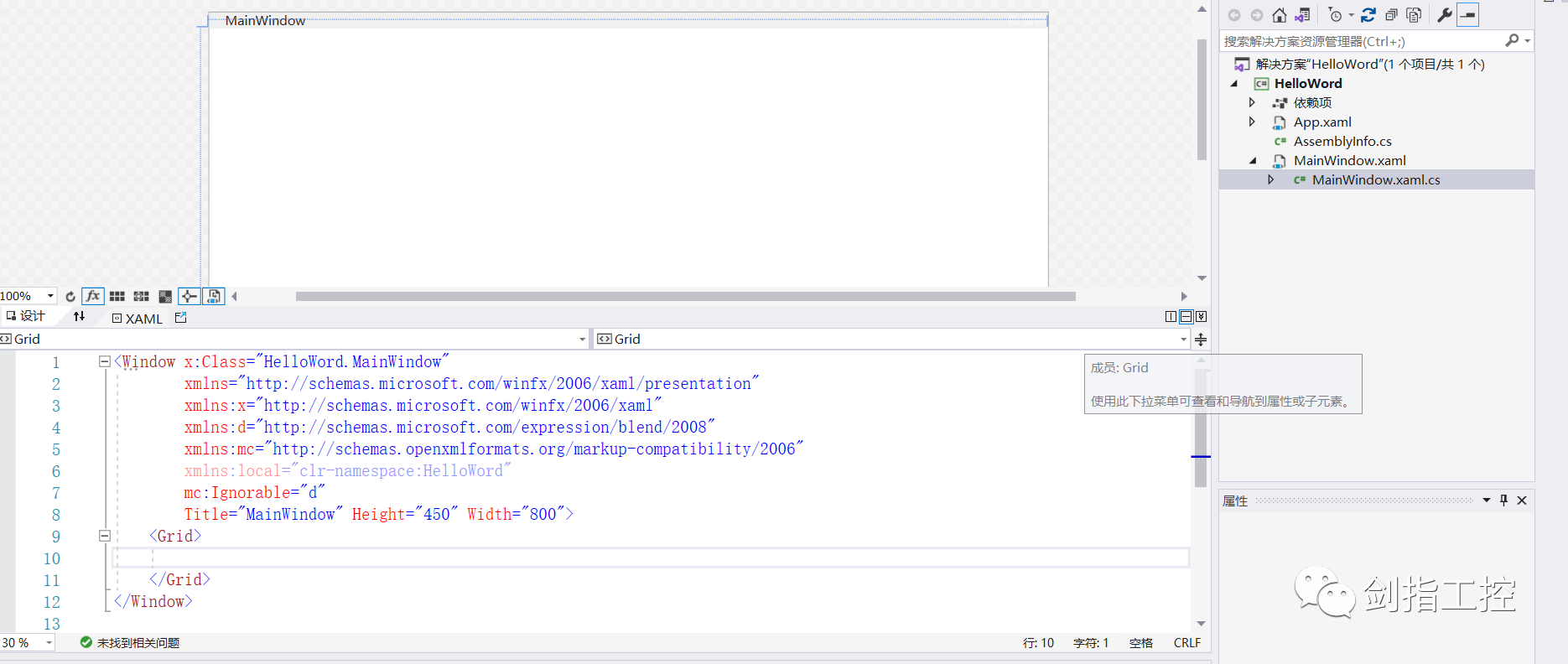Click the designer refresh icon

coord(70,296)
